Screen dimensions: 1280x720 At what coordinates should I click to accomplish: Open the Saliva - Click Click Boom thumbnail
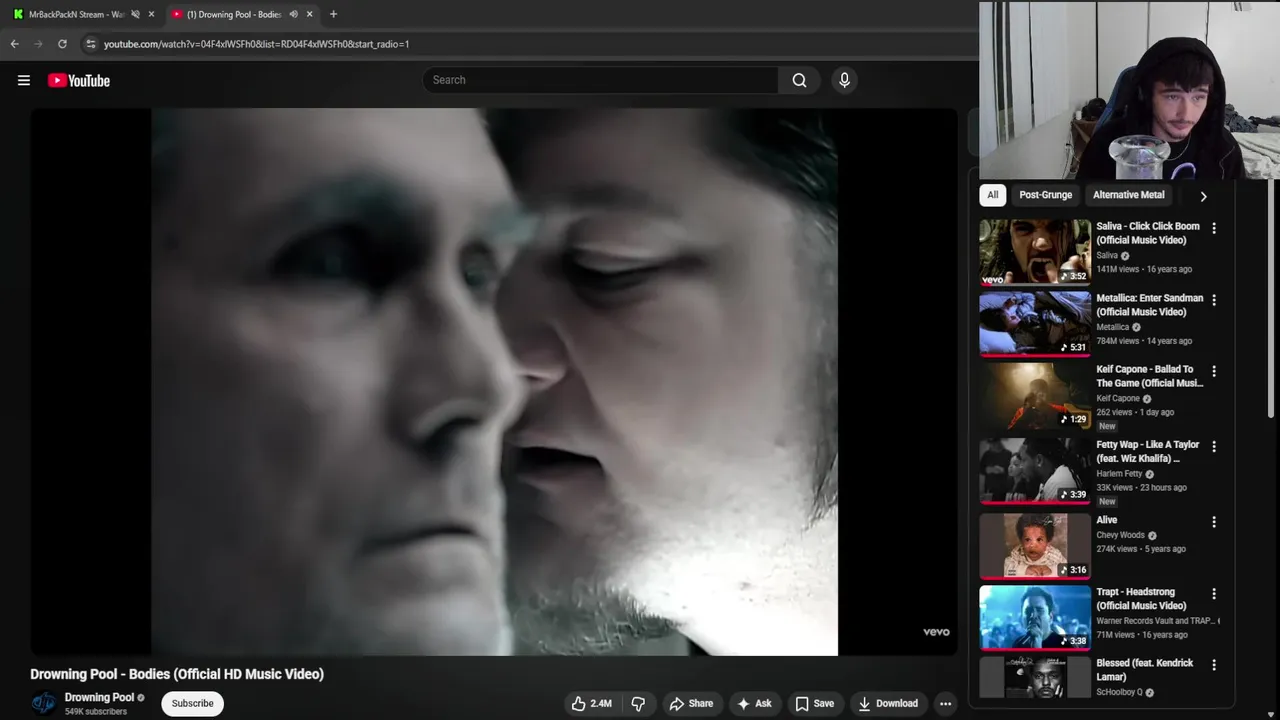[1035, 252]
